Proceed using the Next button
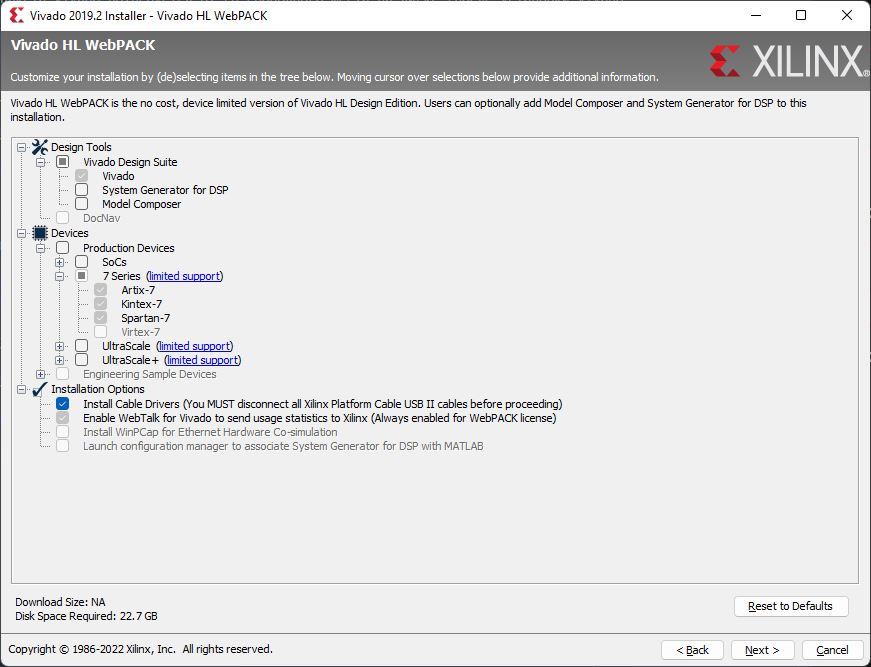 point(762,650)
